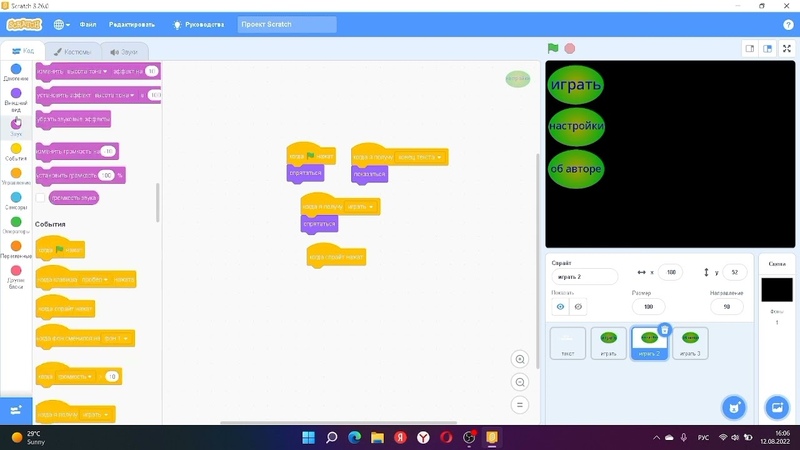
Task: Switch to the Костюмы tab
Action: click(x=72, y=52)
